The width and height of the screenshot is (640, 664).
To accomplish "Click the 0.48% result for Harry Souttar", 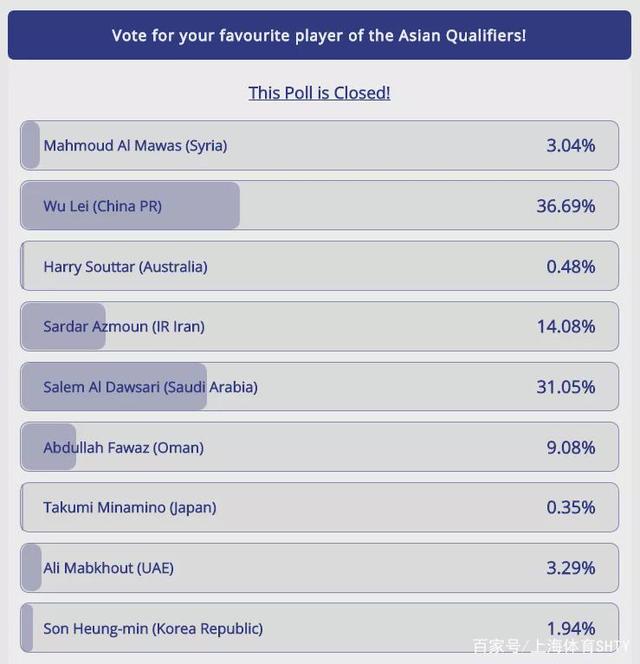I will (570, 267).
